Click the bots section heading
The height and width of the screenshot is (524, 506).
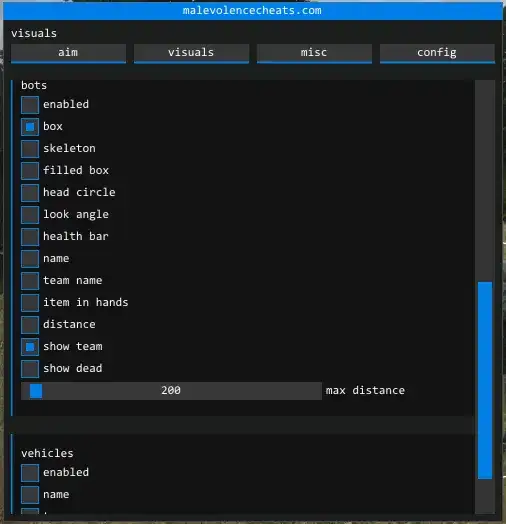tap(34, 86)
